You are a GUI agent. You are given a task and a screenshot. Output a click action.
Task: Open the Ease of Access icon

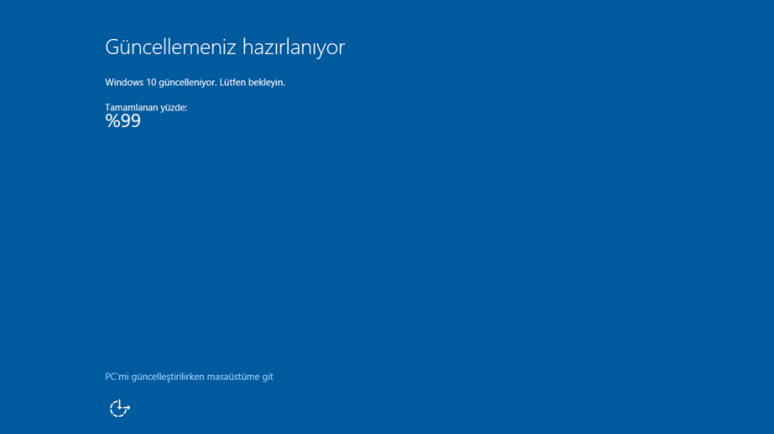coord(119,408)
